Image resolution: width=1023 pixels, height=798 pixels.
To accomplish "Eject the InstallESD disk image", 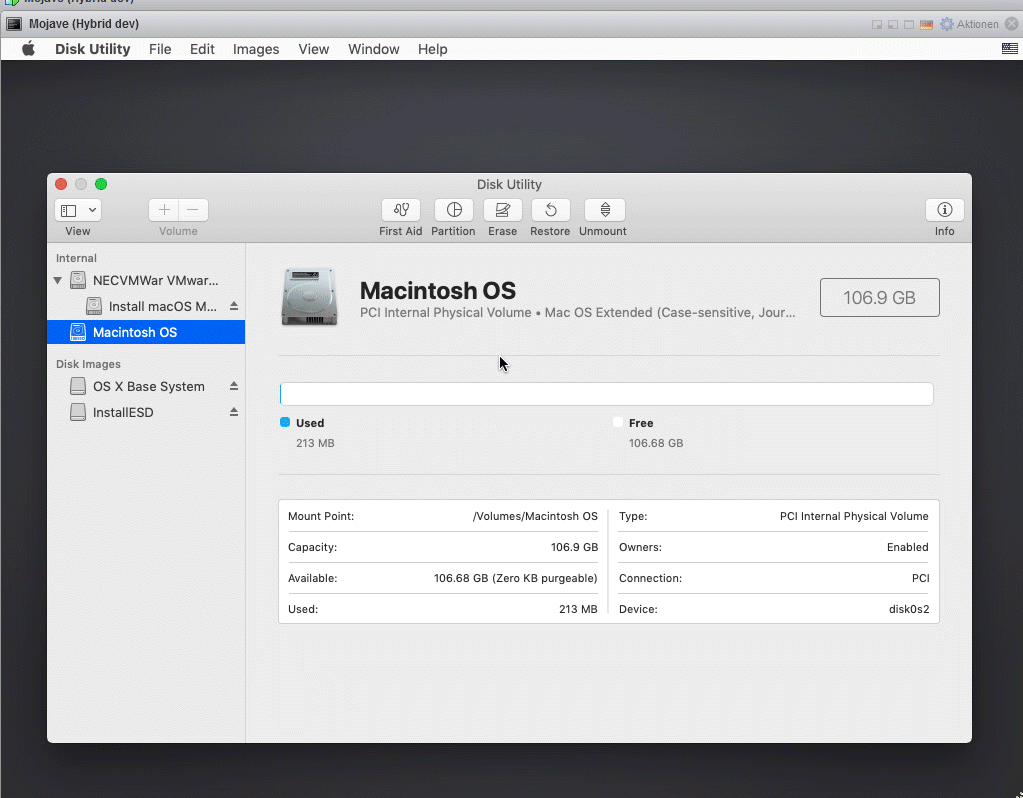I will pyautogui.click(x=234, y=412).
